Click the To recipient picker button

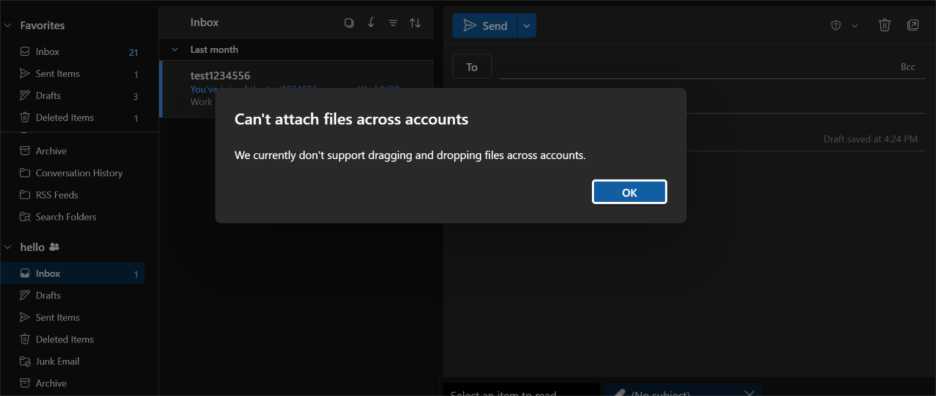coord(472,67)
